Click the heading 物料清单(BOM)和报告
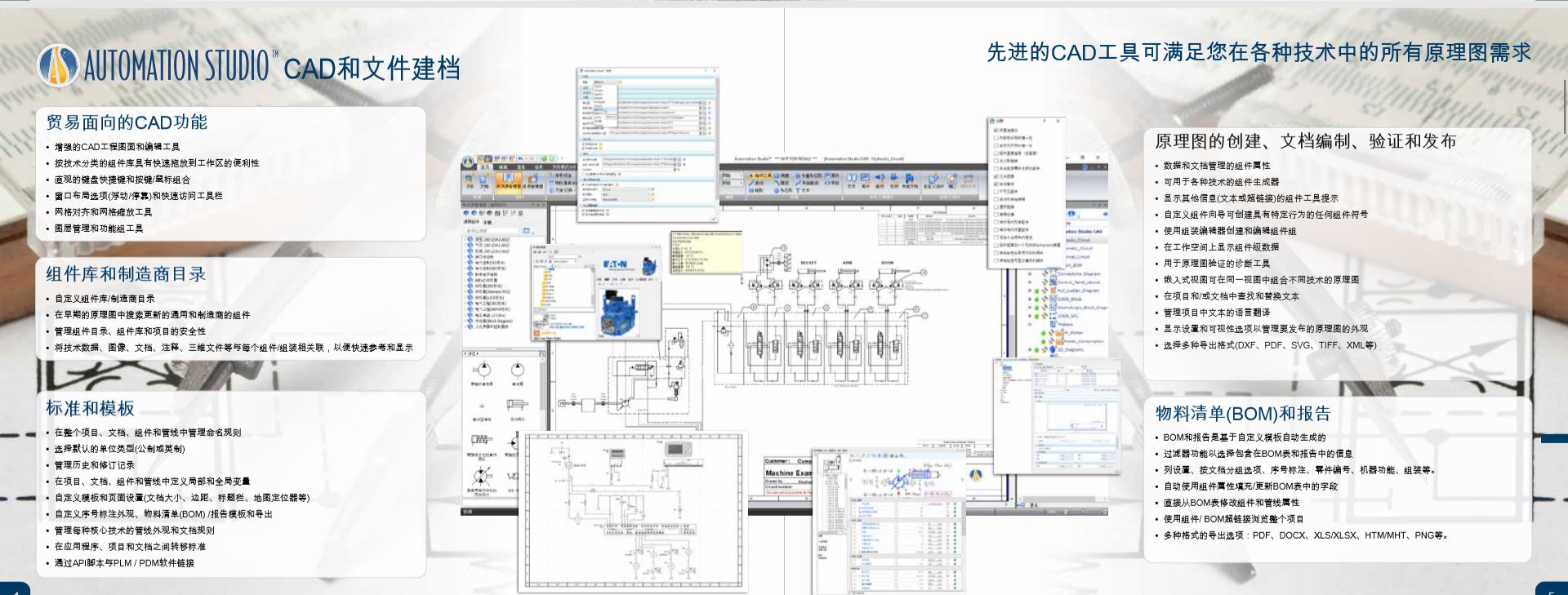 coord(1243,413)
